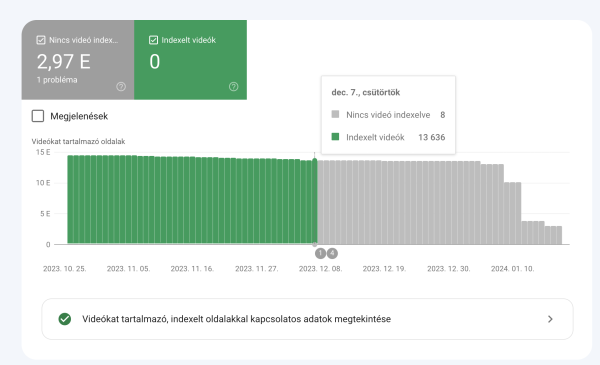Click the shortest gray bar at chart end
Image resolution: width=600 pixels, height=365 pixels.
click(x=559, y=235)
